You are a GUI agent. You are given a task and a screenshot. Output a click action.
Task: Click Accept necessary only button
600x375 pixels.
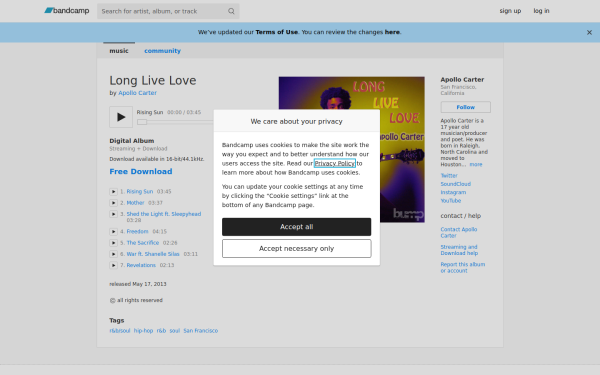tap(297, 249)
